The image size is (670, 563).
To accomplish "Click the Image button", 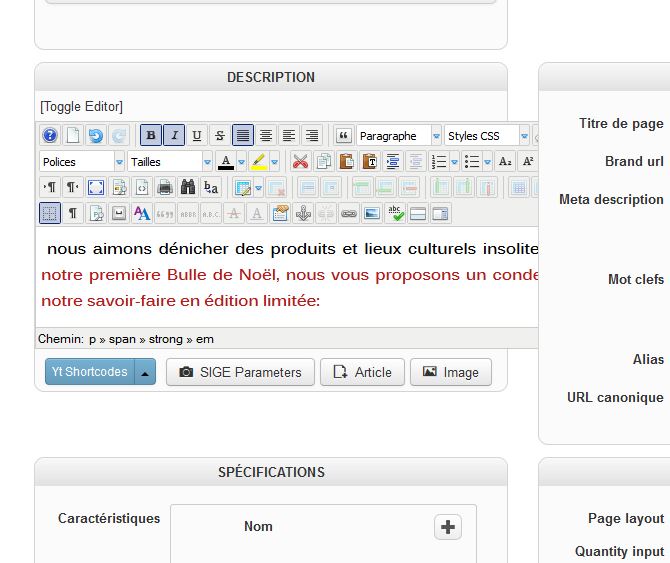I will 451,372.
